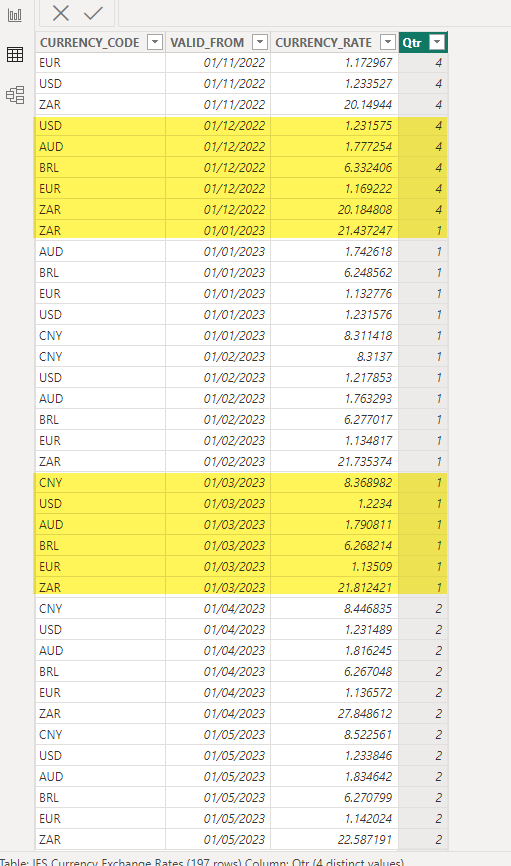Click rate value 1.231576
Screen dimensions: 511x866
[x=368, y=315]
